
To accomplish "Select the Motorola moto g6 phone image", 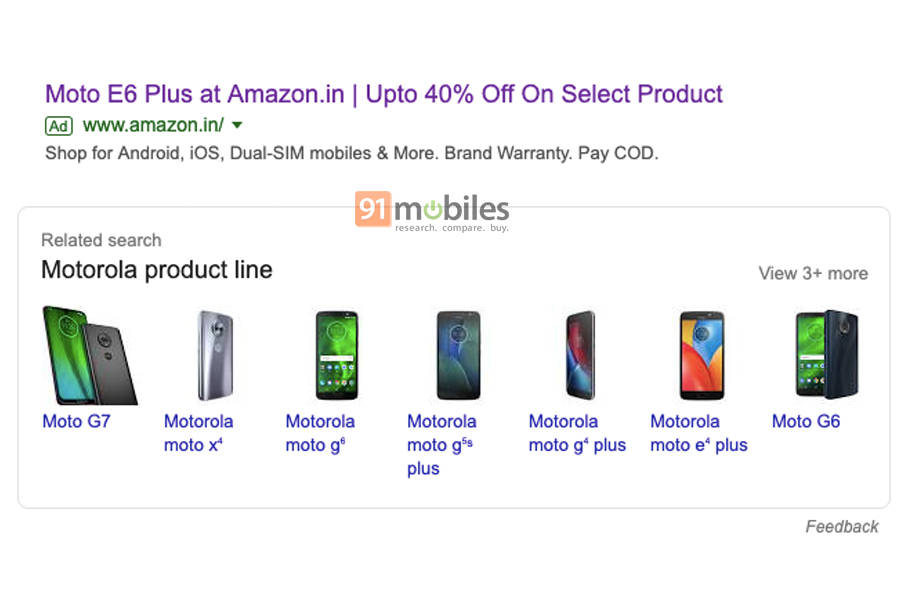I will tap(335, 354).
